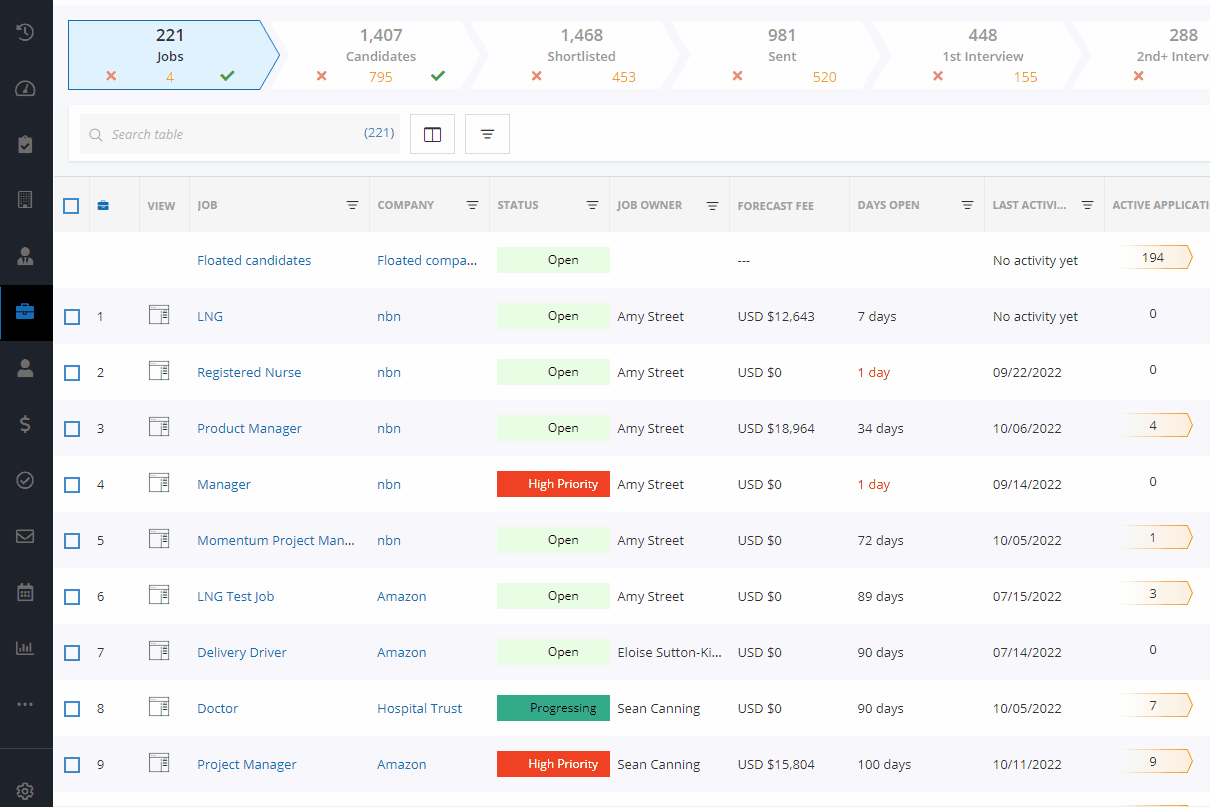Image resolution: width=1210 pixels, height=807 pixels.
Task: Click the red X under Sent stage
Action: 738,76
